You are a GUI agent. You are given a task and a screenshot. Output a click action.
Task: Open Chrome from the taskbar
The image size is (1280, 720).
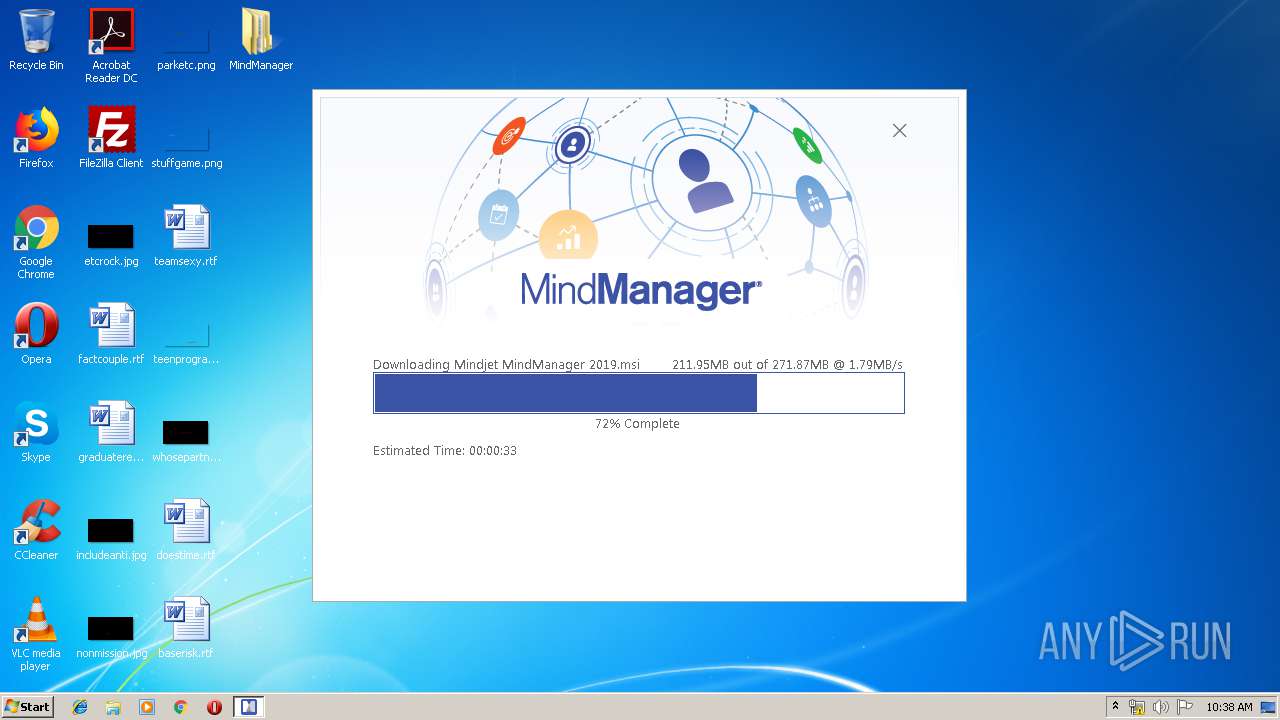tap(181, 707)
